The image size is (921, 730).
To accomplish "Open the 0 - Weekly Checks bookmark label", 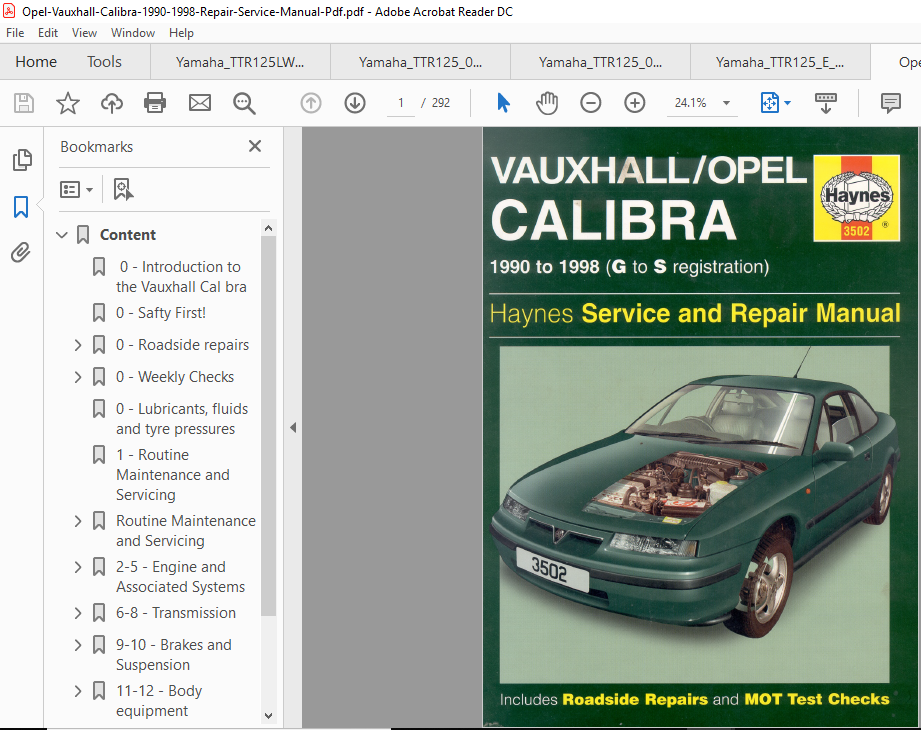I will click(174, 377).
